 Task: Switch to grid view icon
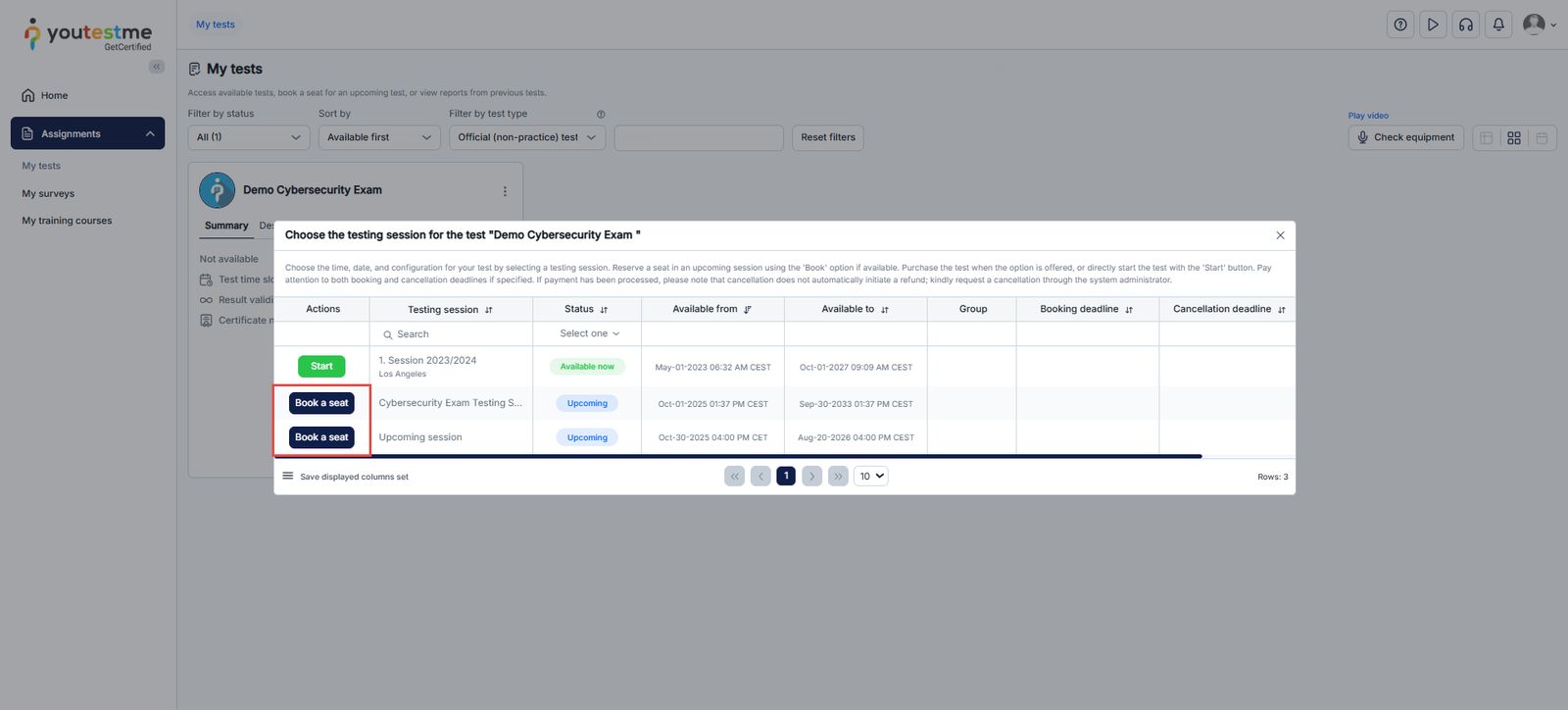[x=1514, y=138]
